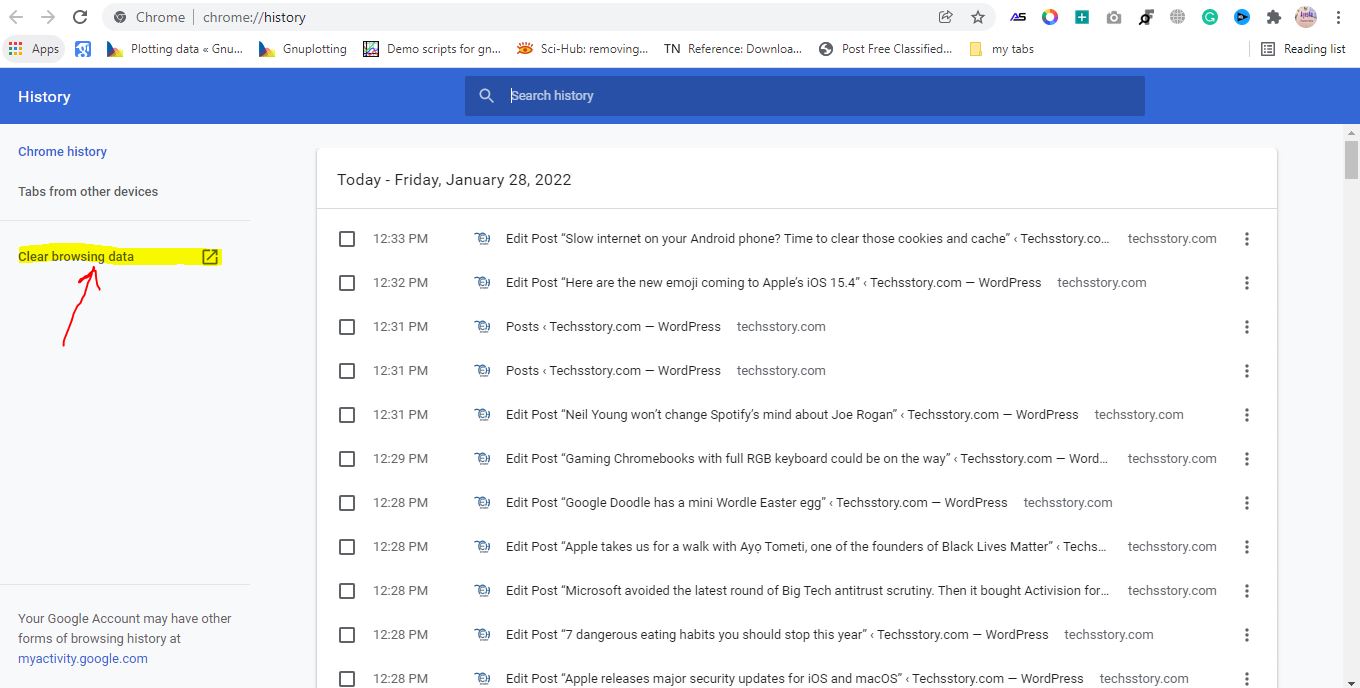Open the camera screenshot extension

[1114, 17]
